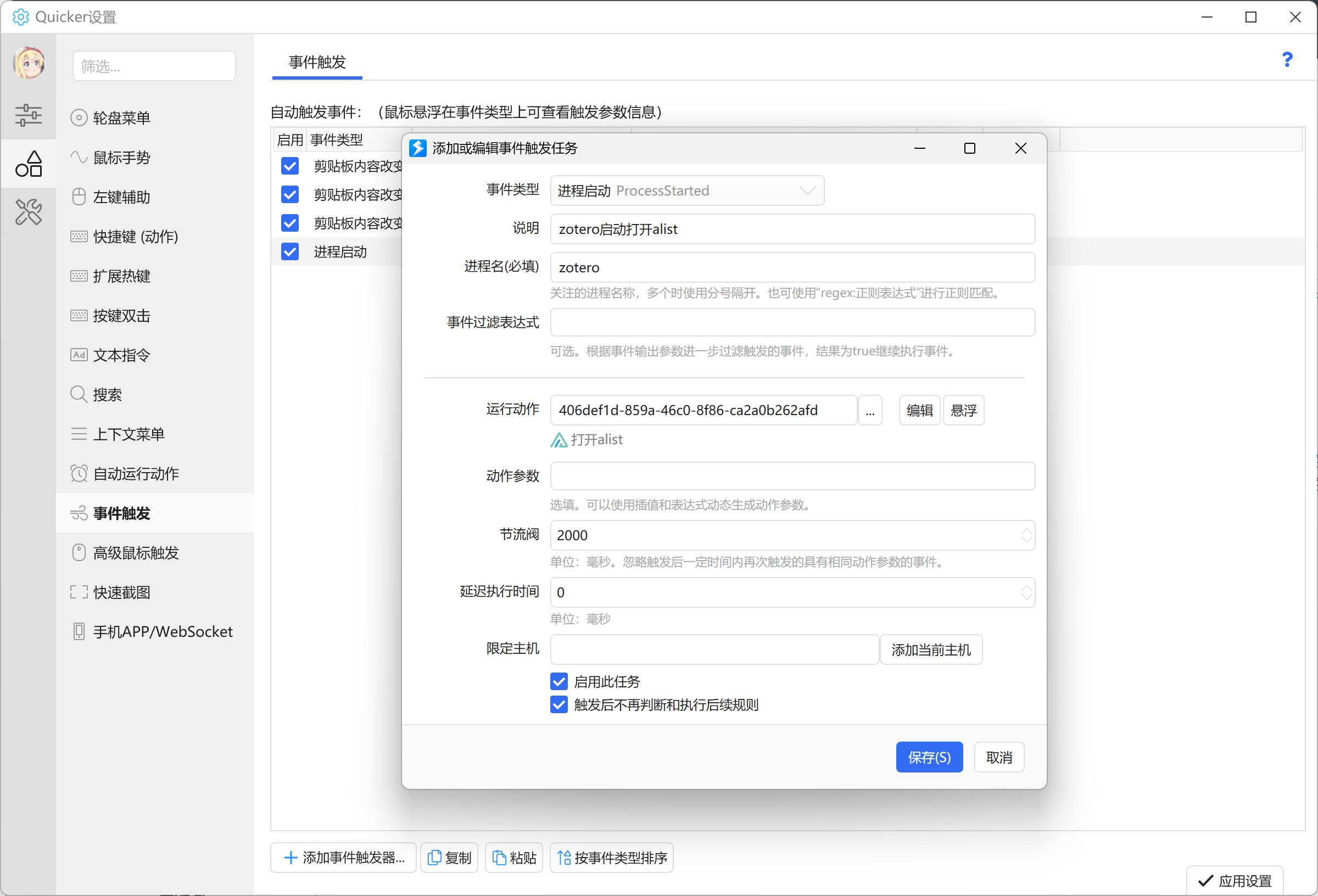The image size is (1318, 896).
Task: Click the 启用 column header
Action: click(290, 139)
